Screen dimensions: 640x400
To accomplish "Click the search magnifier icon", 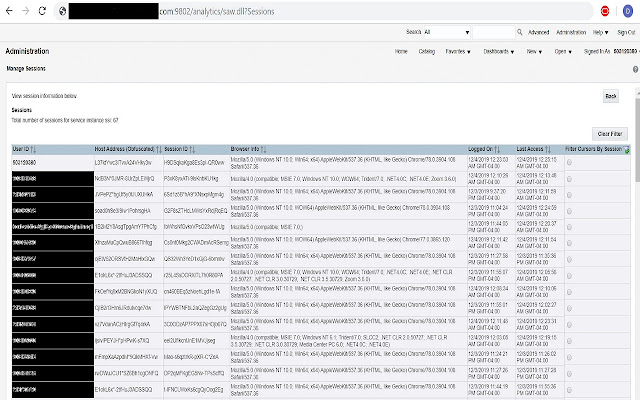I will tap(520, 32).
